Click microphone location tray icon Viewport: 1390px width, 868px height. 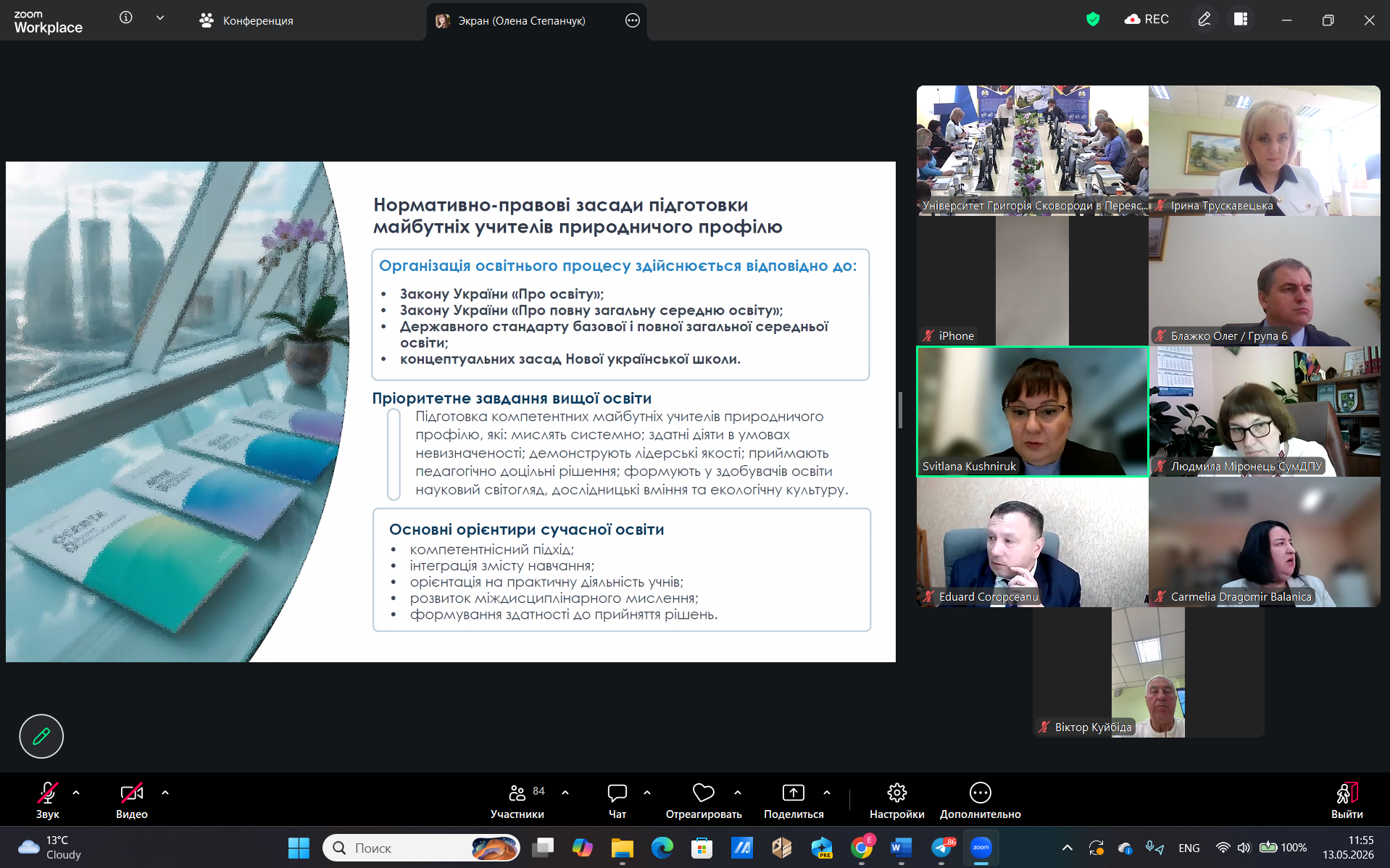1154,848
